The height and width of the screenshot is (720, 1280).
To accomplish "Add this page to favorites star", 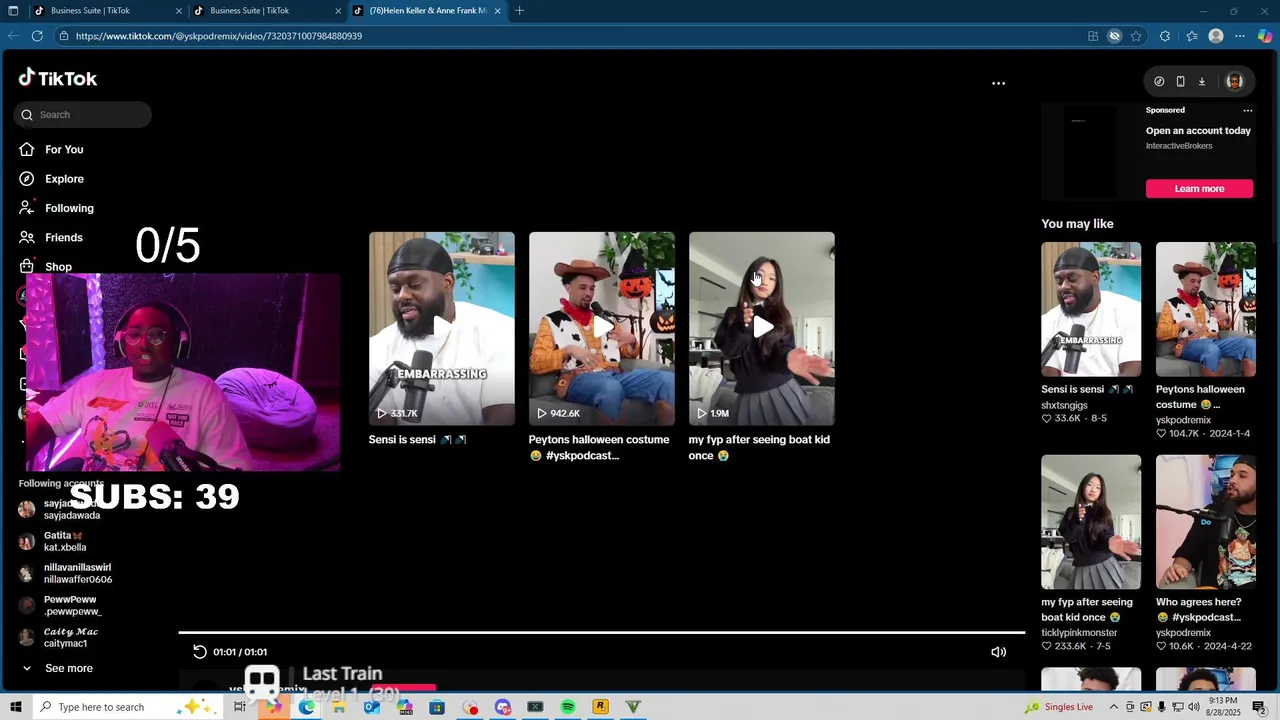I will [1136, 36].
